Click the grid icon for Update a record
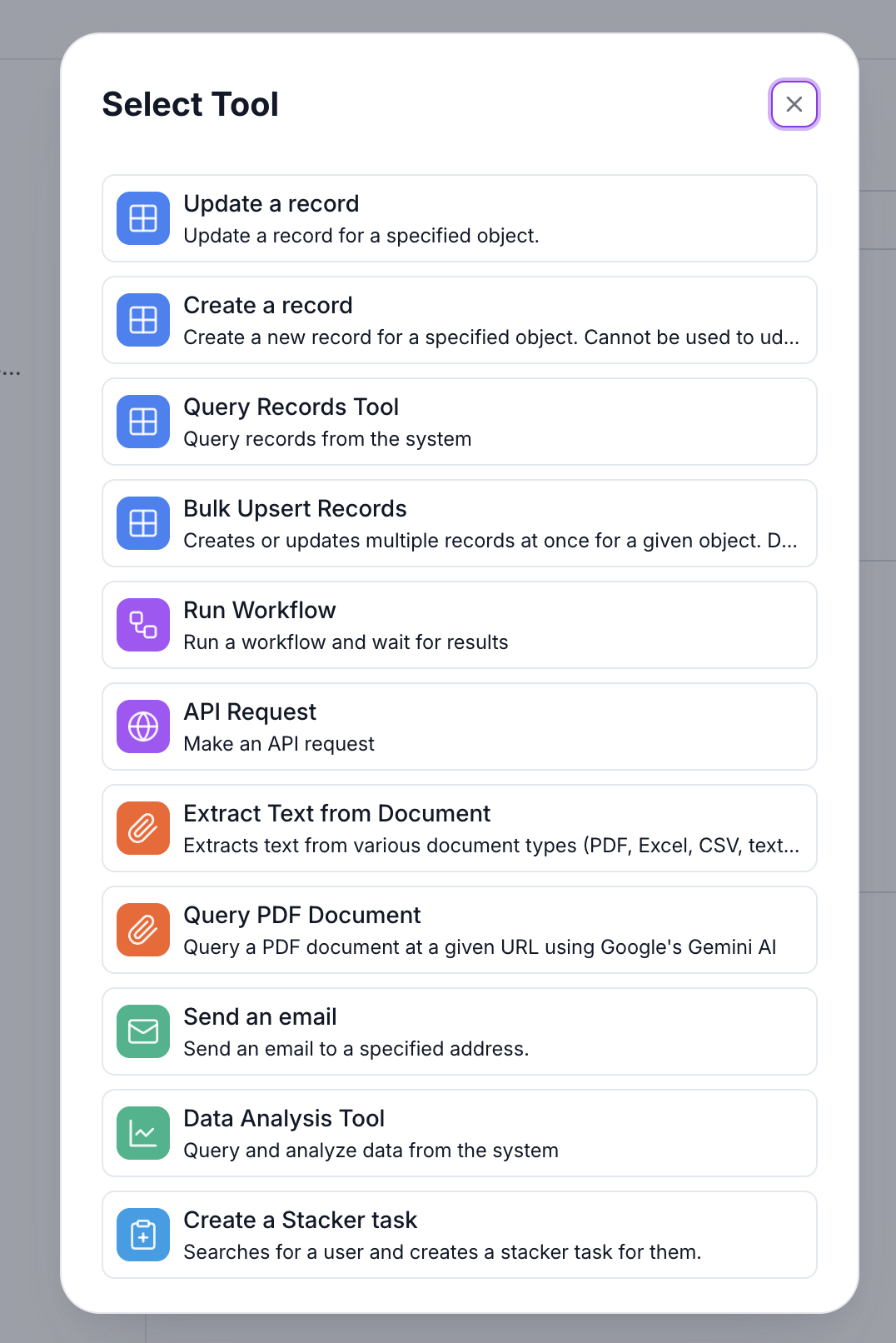This screenshot has width=896, height=1343. 143,218
